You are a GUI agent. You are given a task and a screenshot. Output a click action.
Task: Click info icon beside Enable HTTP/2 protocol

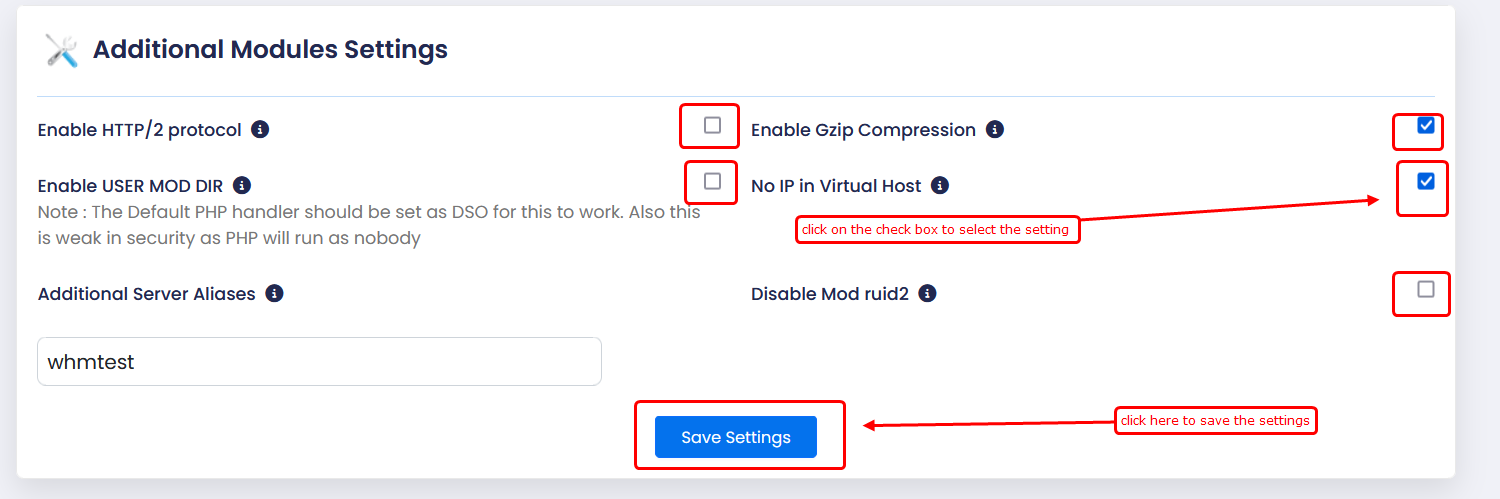(260, 129)
